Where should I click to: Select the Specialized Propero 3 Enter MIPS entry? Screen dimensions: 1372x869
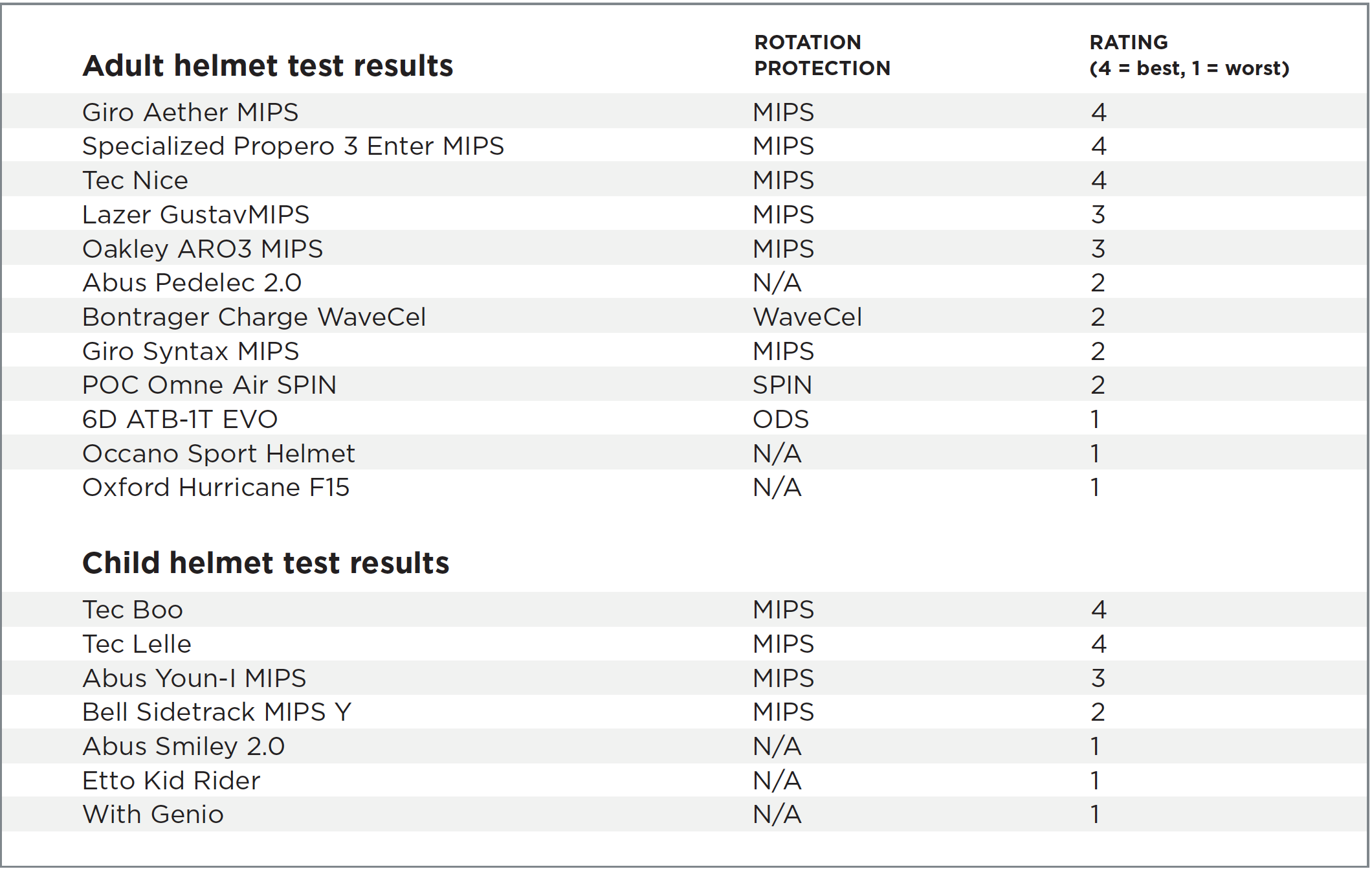(293, 146)
